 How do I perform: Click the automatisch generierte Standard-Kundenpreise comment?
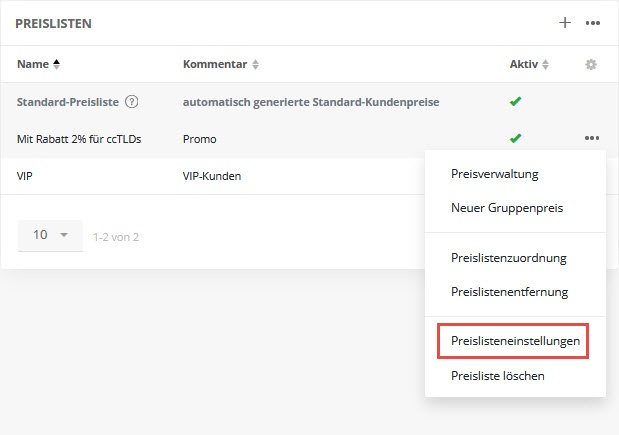(x=311, y=102)
